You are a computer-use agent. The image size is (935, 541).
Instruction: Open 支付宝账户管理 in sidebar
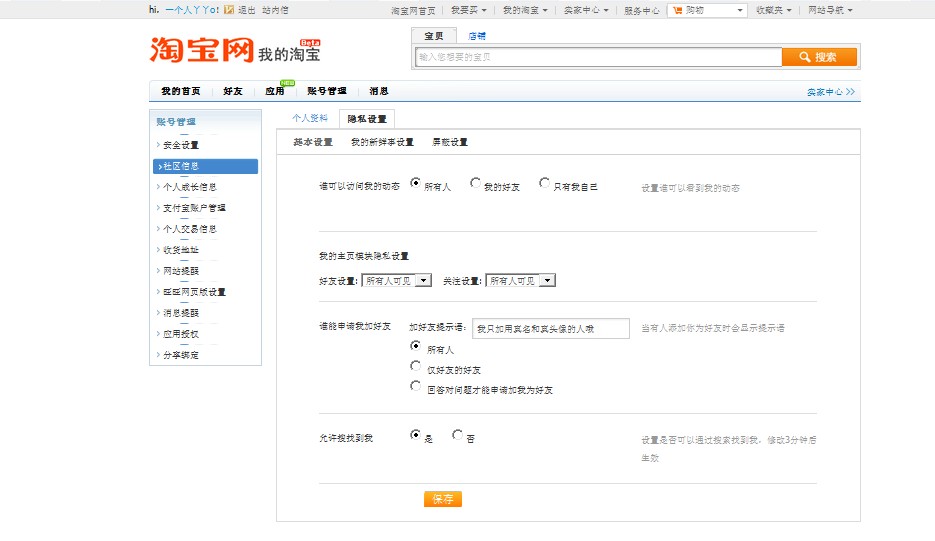click(x=194, y=208)
